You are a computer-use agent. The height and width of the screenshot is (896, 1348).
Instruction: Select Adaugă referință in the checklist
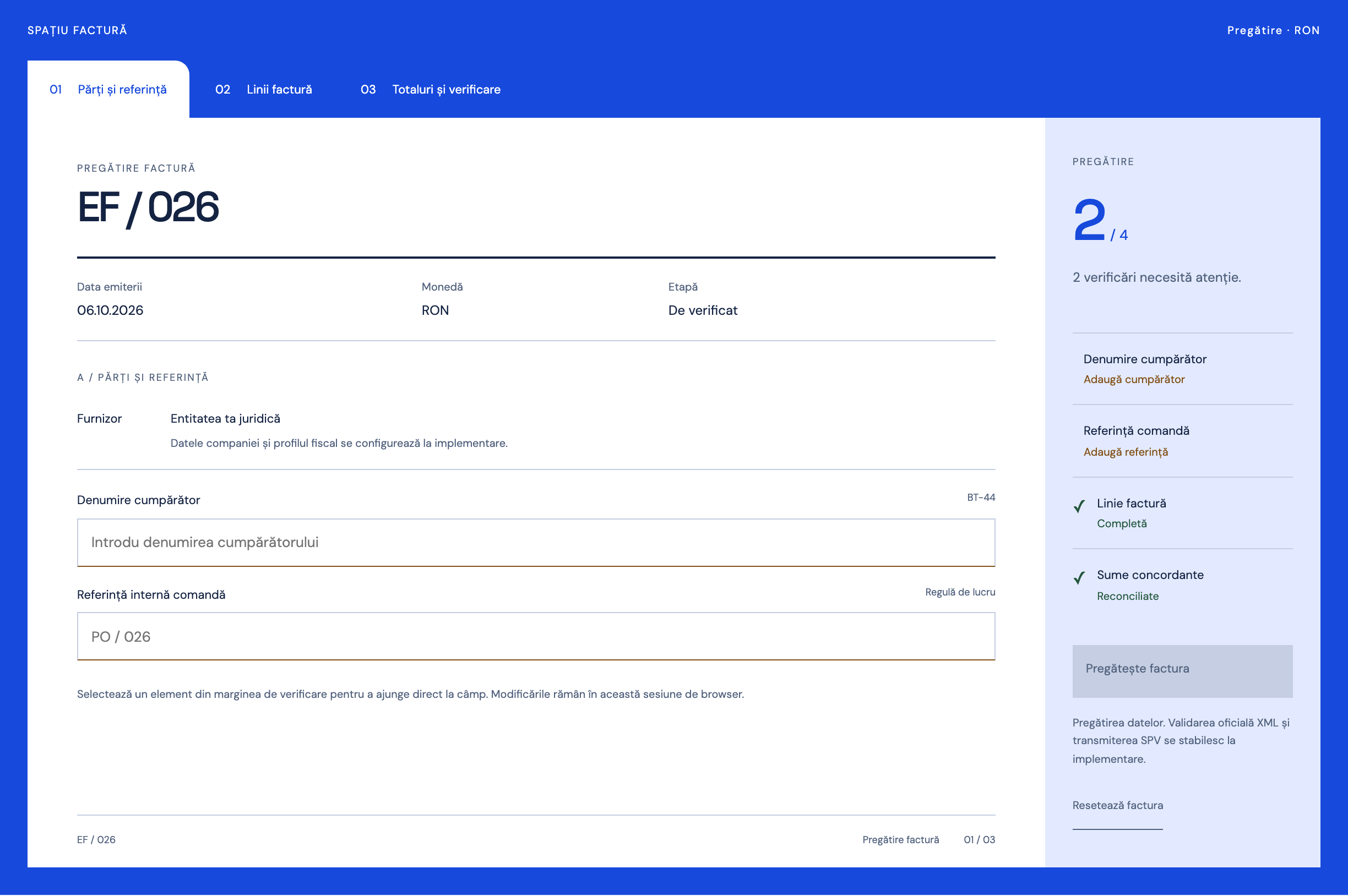[x=1126, y=452]
